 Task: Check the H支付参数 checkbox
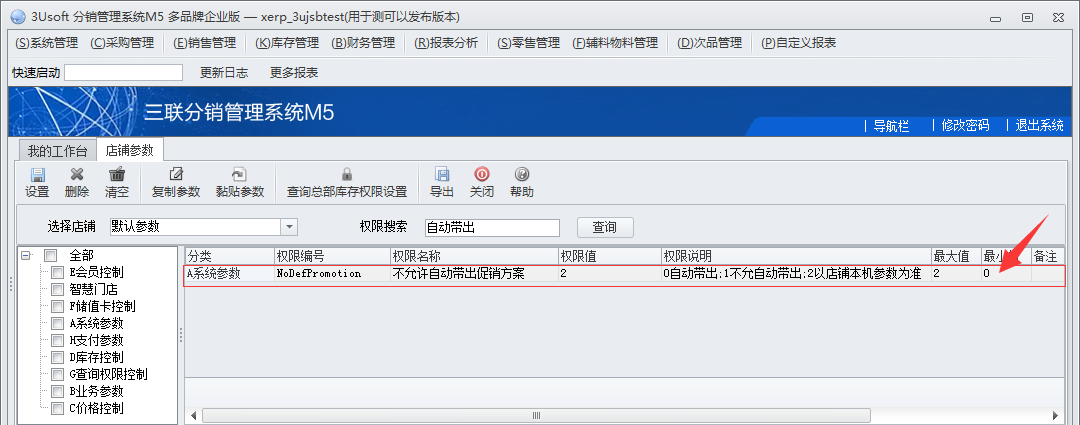pyautogui.click(x=58, y=340)
